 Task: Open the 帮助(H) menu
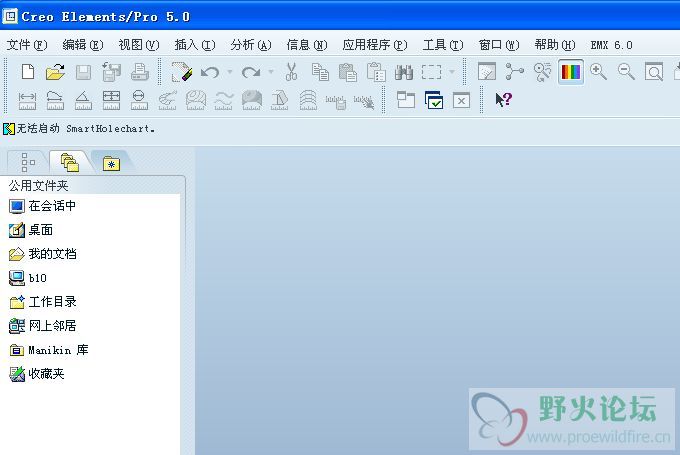tap(555, 45)
